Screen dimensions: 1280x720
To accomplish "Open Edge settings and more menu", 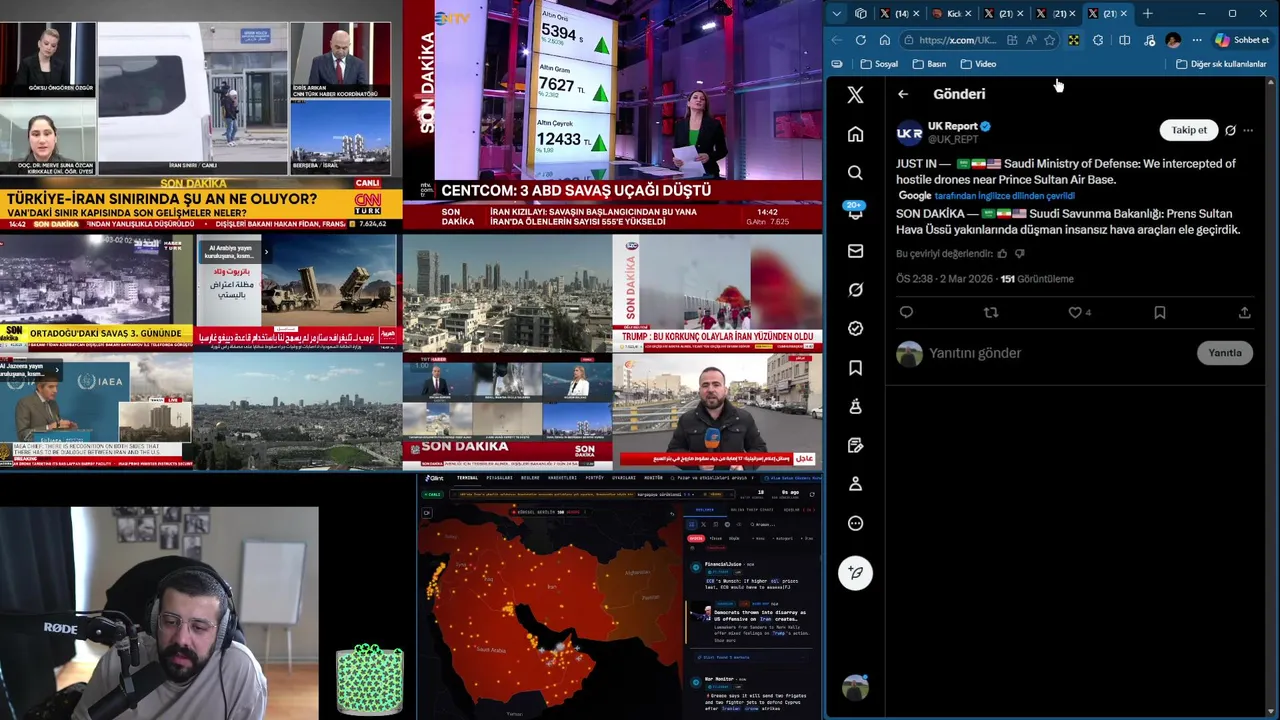I will coord(1197,40).
